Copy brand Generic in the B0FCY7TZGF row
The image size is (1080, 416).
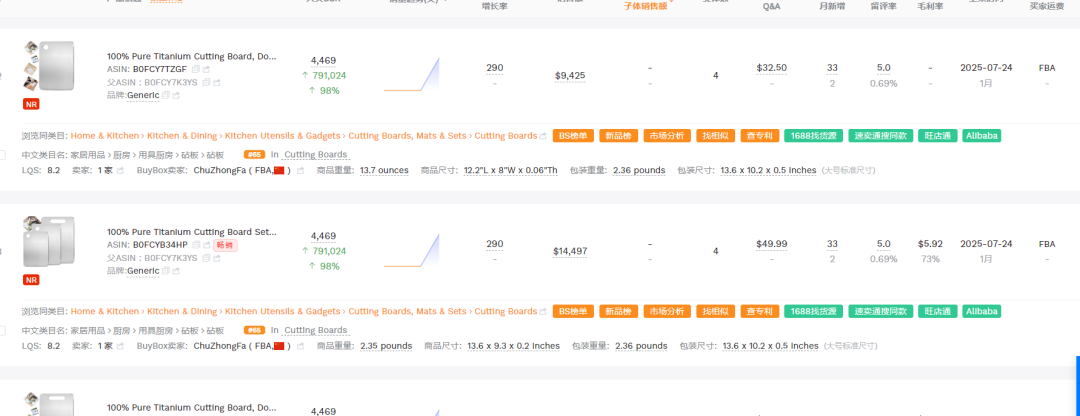tap(166, 95)
